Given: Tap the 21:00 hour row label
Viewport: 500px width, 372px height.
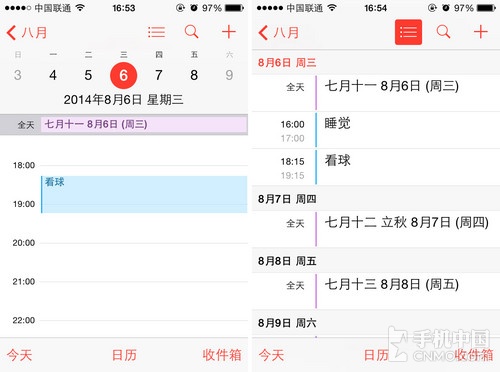Looking at the screenshot, I should pyautogui.click(x=24, y=282).
